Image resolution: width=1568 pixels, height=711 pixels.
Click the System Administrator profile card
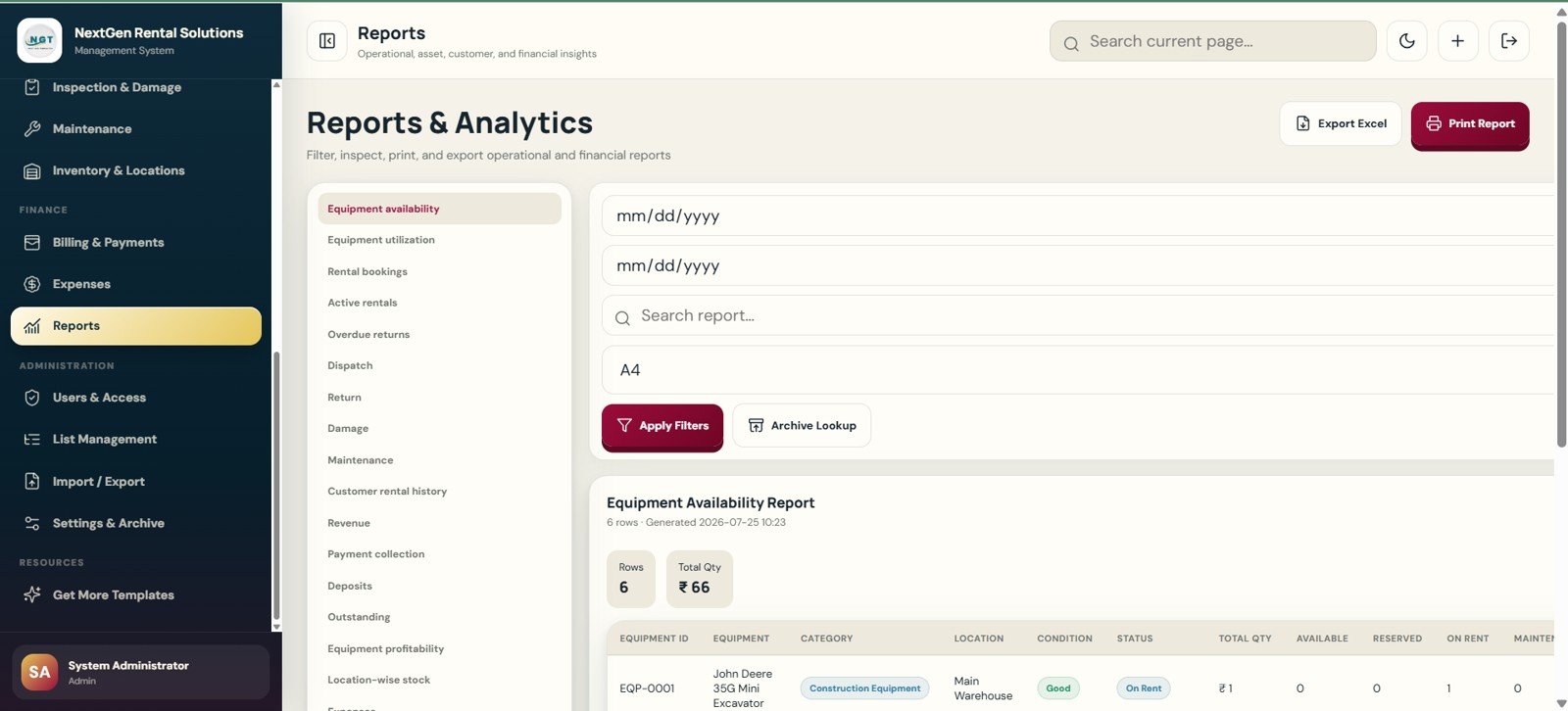140,672
